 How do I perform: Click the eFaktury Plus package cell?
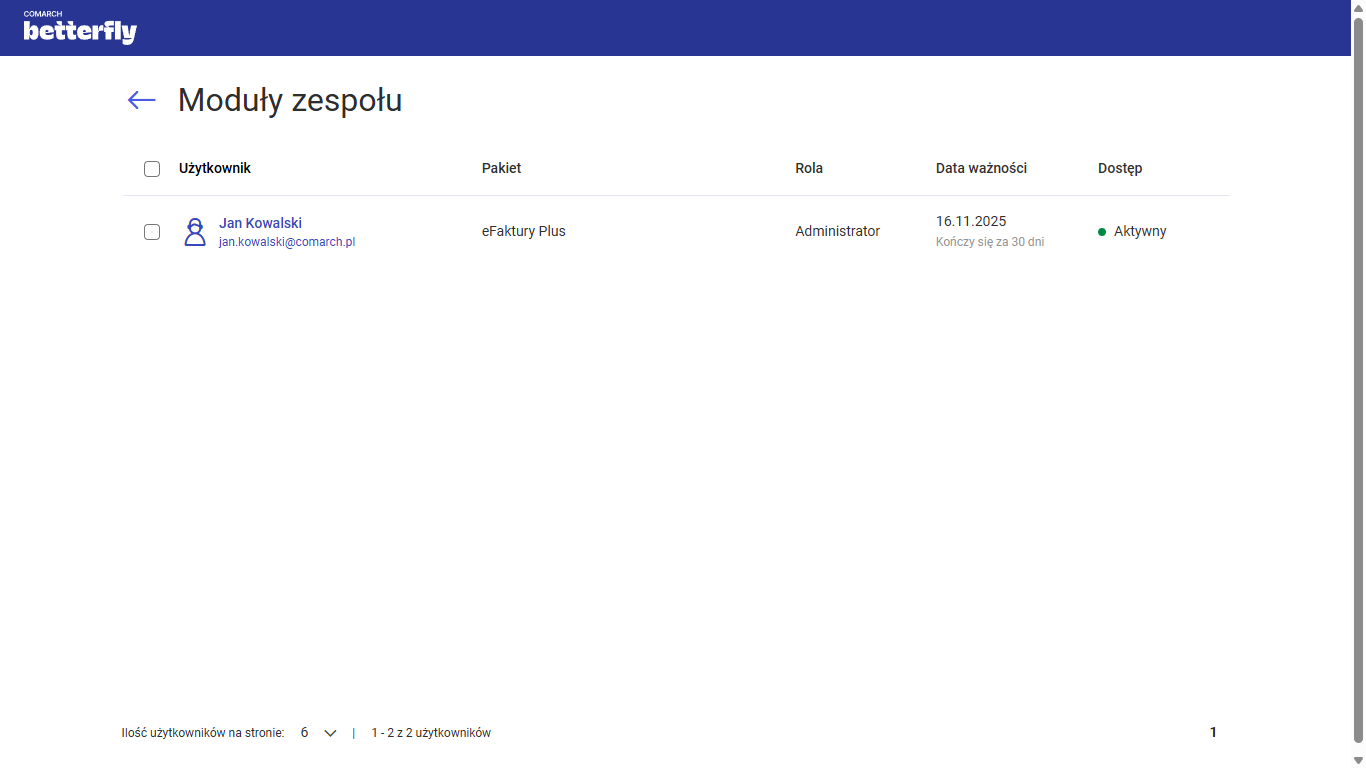(523, 231)
